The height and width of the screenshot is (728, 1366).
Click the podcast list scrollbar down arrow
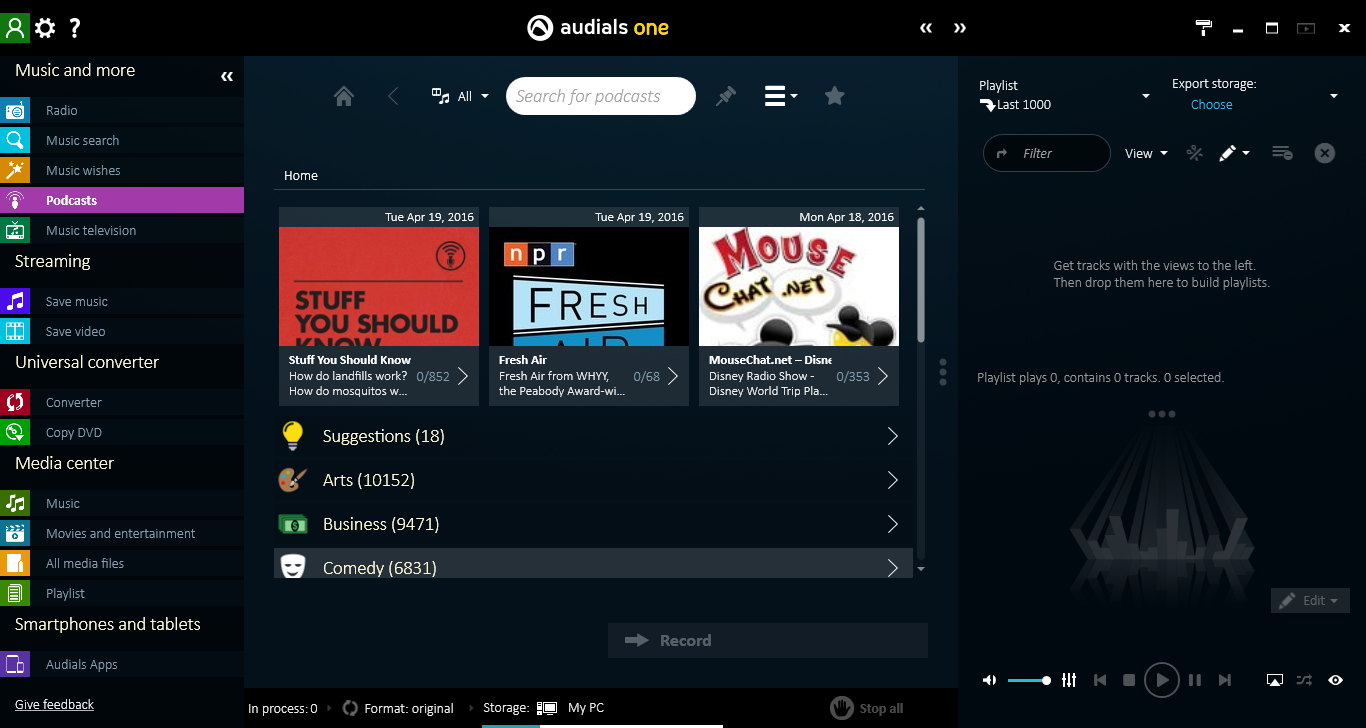coord(921,569)
